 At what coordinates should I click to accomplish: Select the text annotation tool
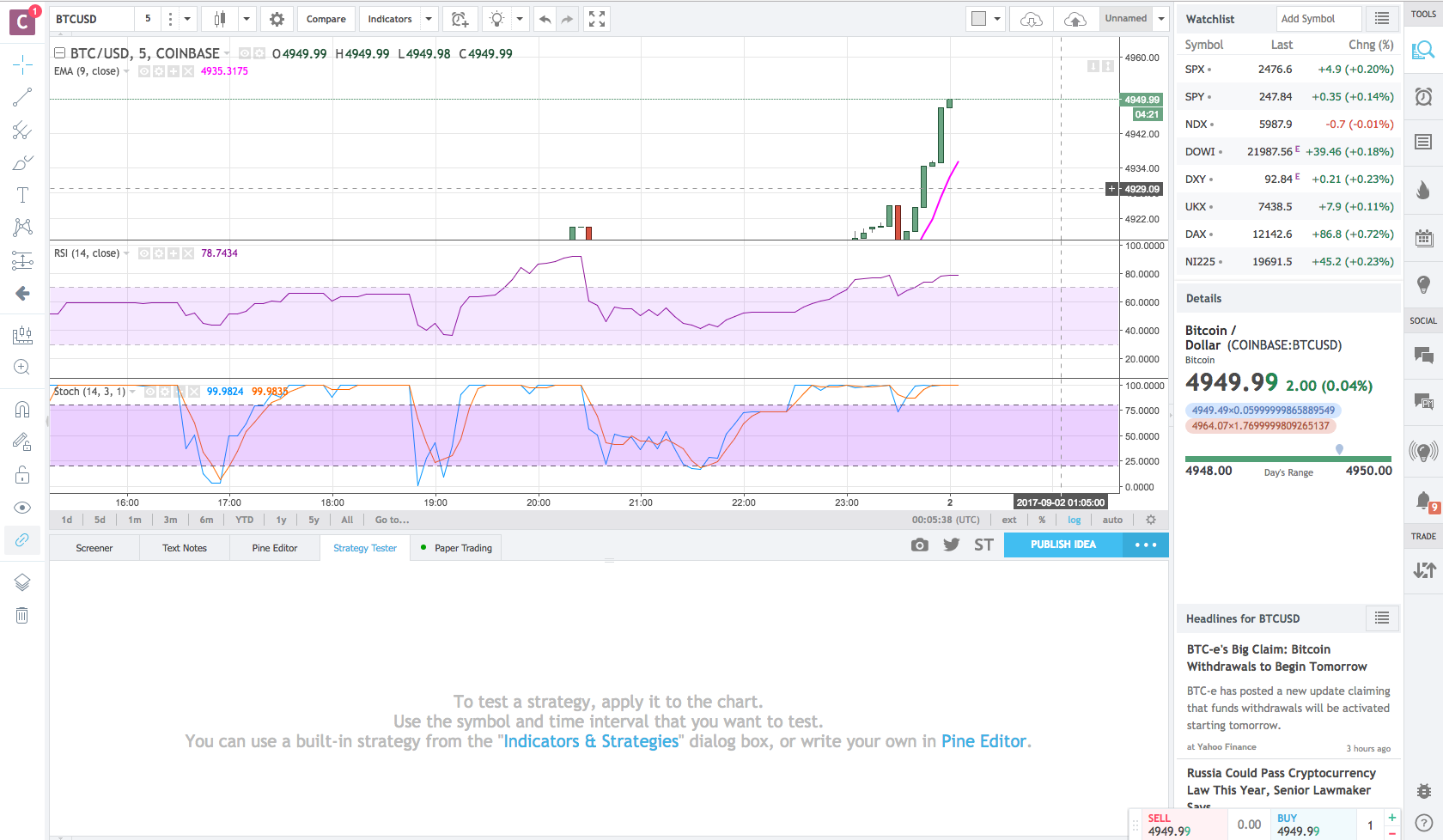click(x=22, y=195)
